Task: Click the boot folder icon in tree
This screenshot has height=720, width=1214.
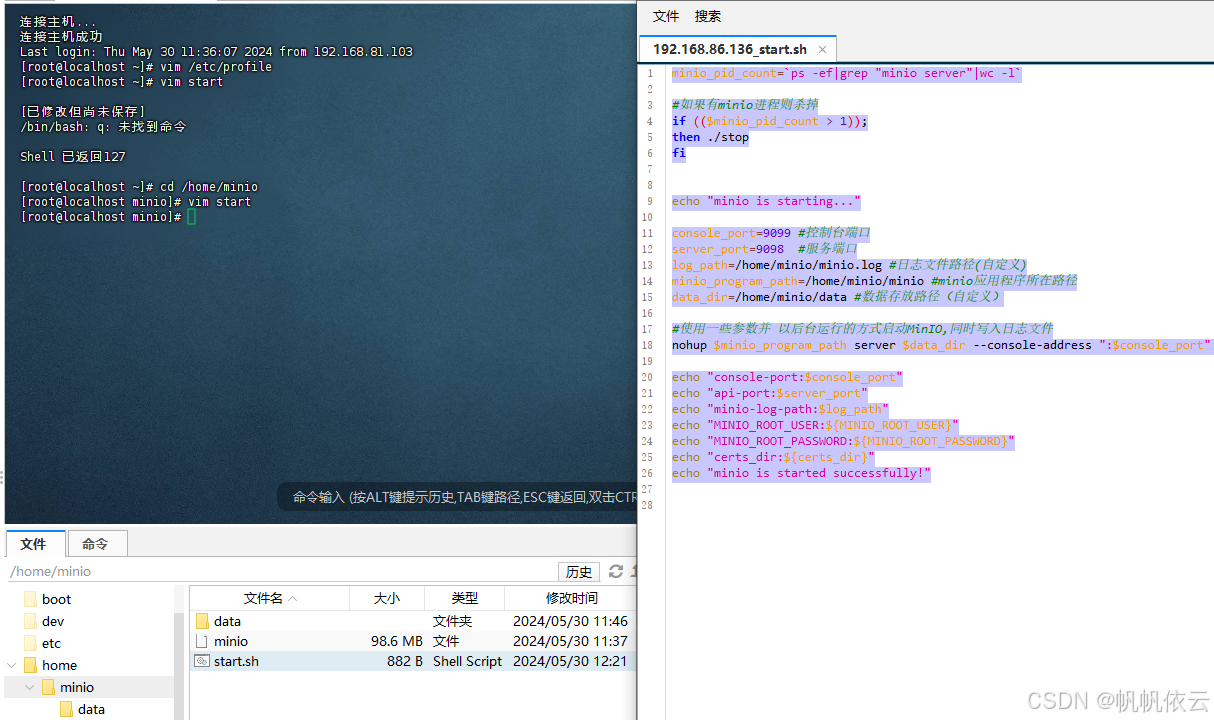Action: 30,599
